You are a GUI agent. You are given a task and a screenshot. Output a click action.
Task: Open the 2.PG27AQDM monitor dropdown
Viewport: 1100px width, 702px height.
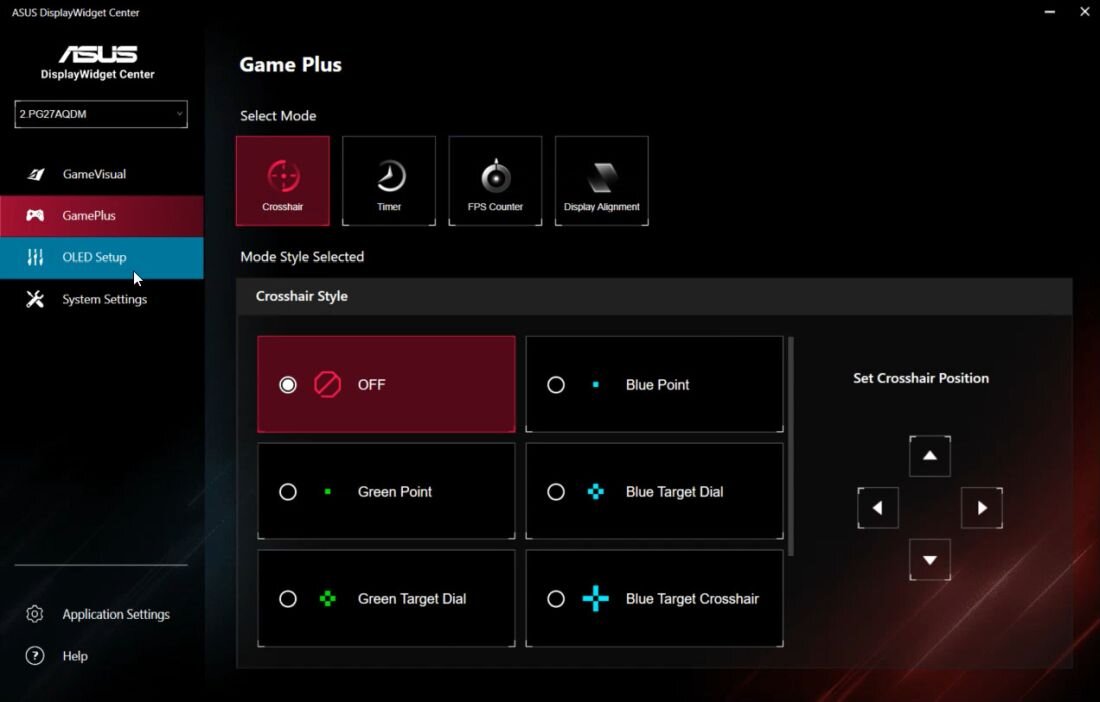tap(101, 114)
